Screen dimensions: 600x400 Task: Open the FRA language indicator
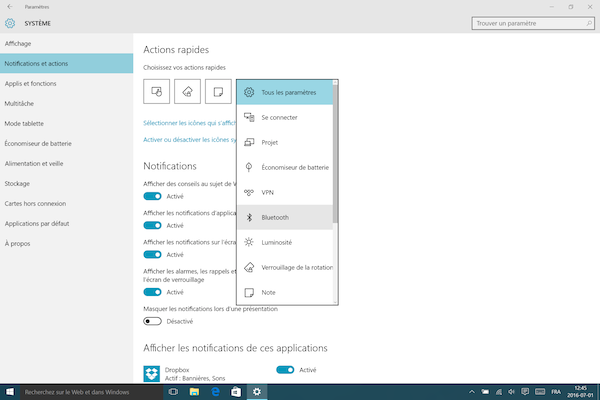pos(556,392)
